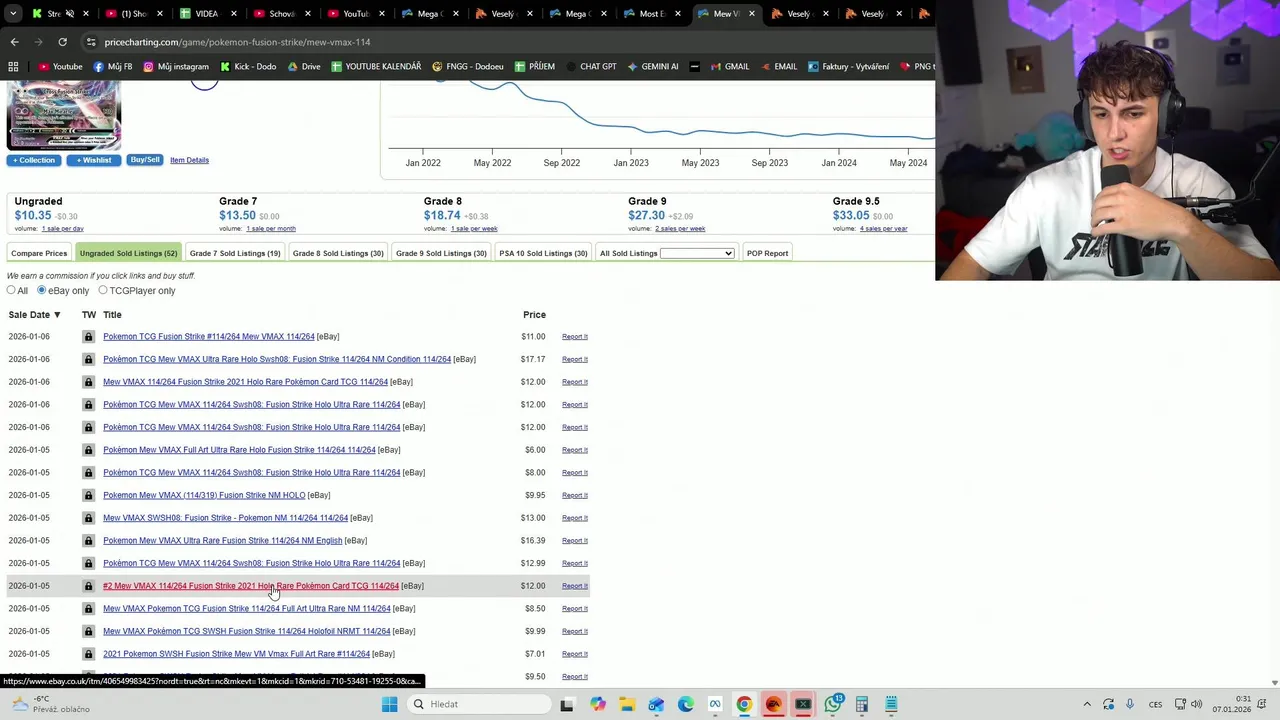The image size is (1280, 720).
Task: Click Report It for the $6.00 listing
Action: click(575, 450)
